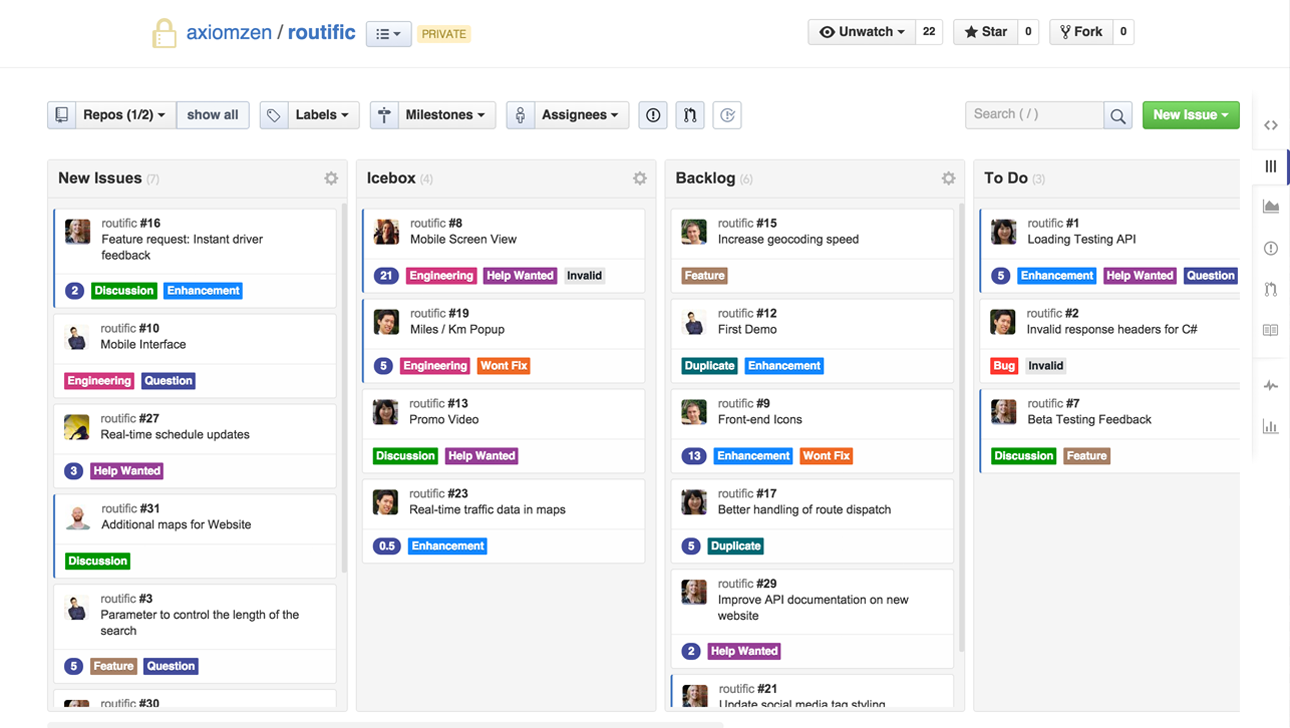Click Feature label on Increase geocoding speed
Image resolution: width=1290 pixels, height=728 pixels.
[705, 276]
